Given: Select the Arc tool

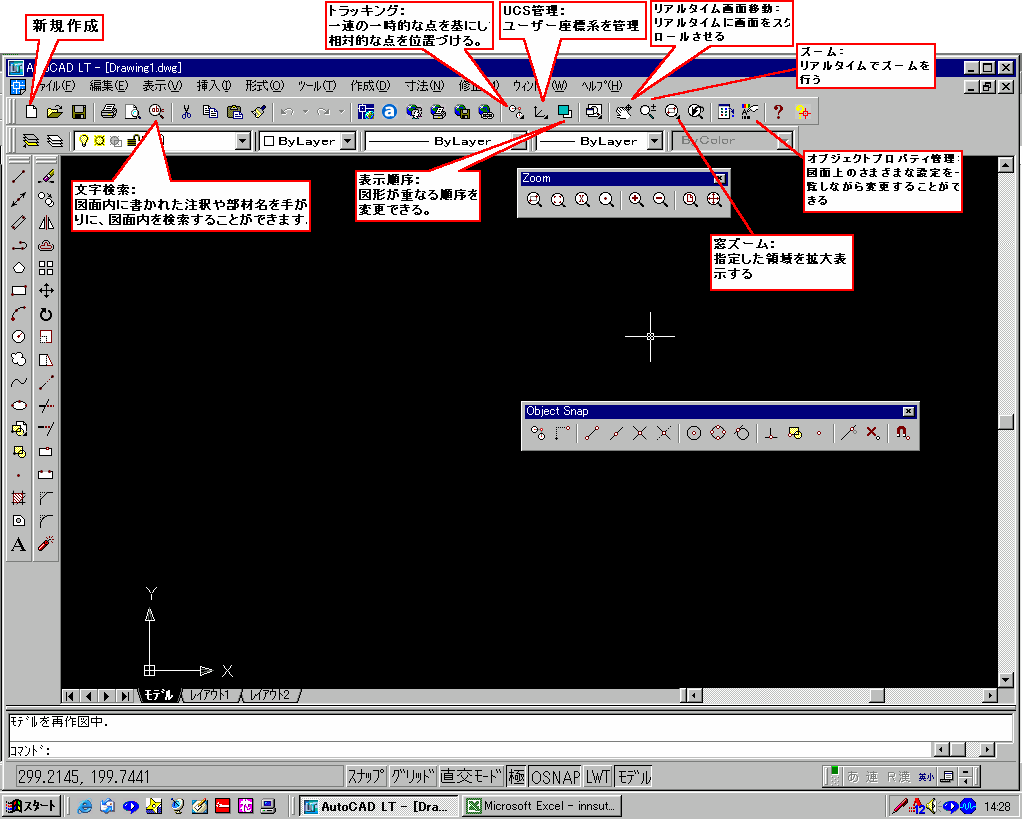Looking at the screenshot, I should (x=19, y=314).
